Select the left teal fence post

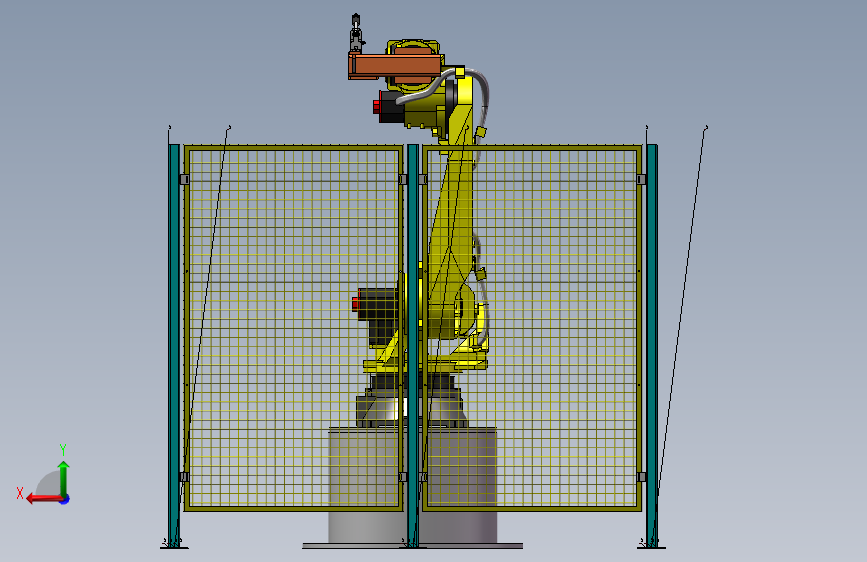point(174,346)
